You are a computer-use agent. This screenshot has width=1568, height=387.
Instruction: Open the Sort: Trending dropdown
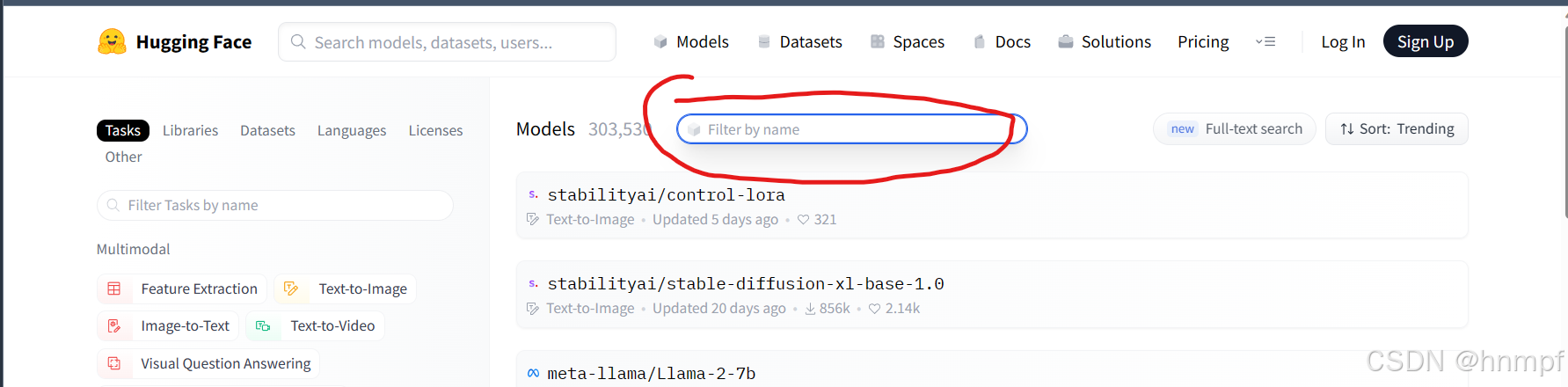click(x=1397, y=129)
